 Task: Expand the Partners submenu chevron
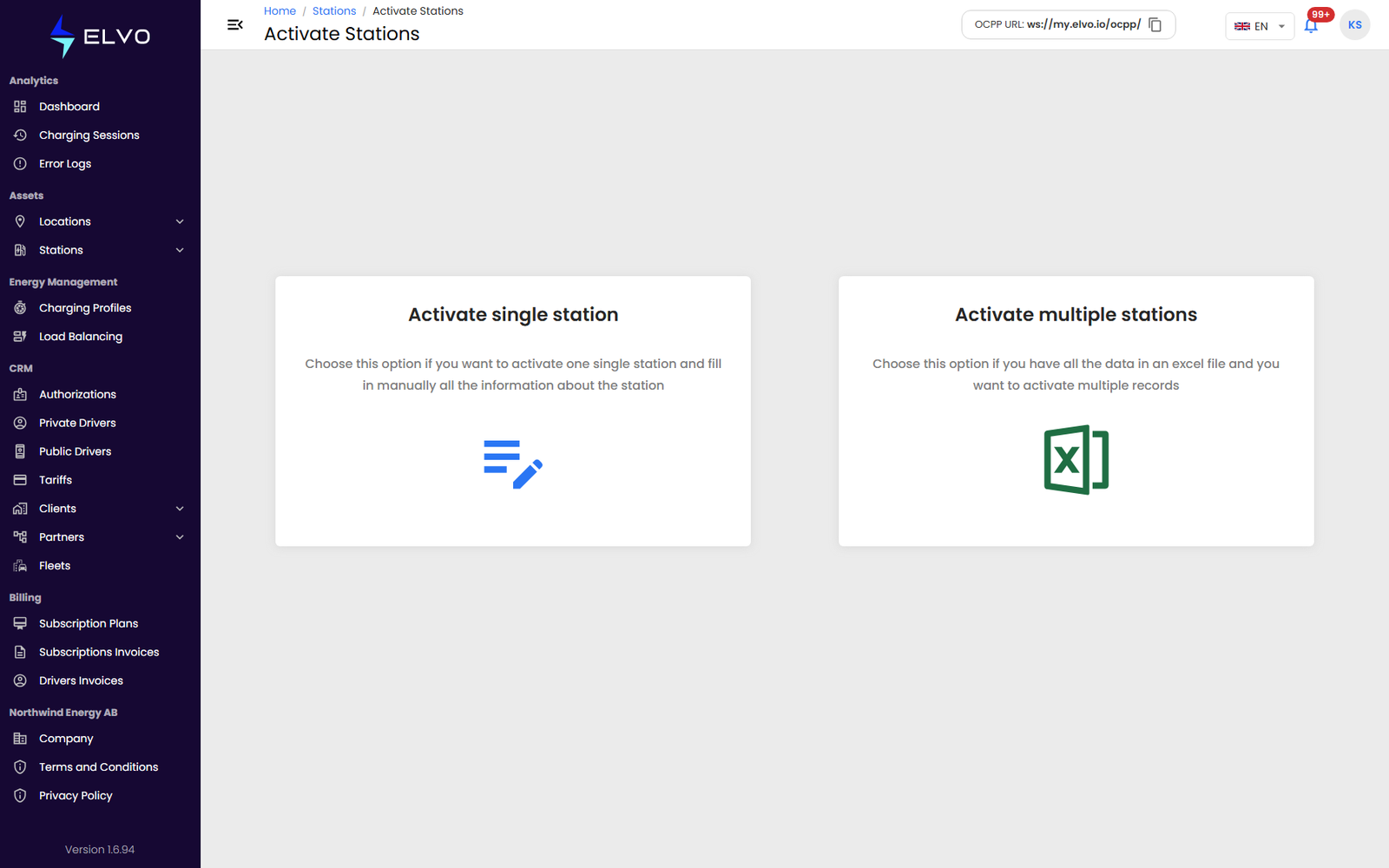coord(180,537)
